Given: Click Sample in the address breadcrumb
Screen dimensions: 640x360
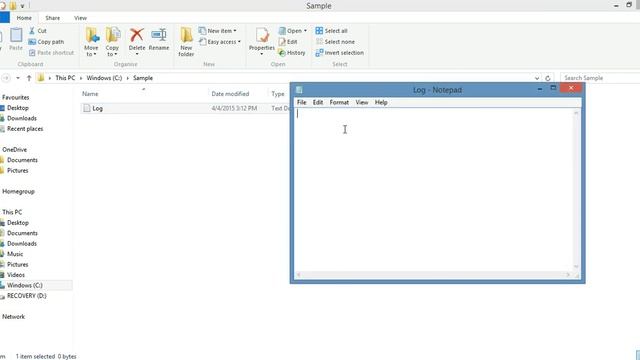Looking at the screenshot, I should pyautogui.click(x=143, y=78).
